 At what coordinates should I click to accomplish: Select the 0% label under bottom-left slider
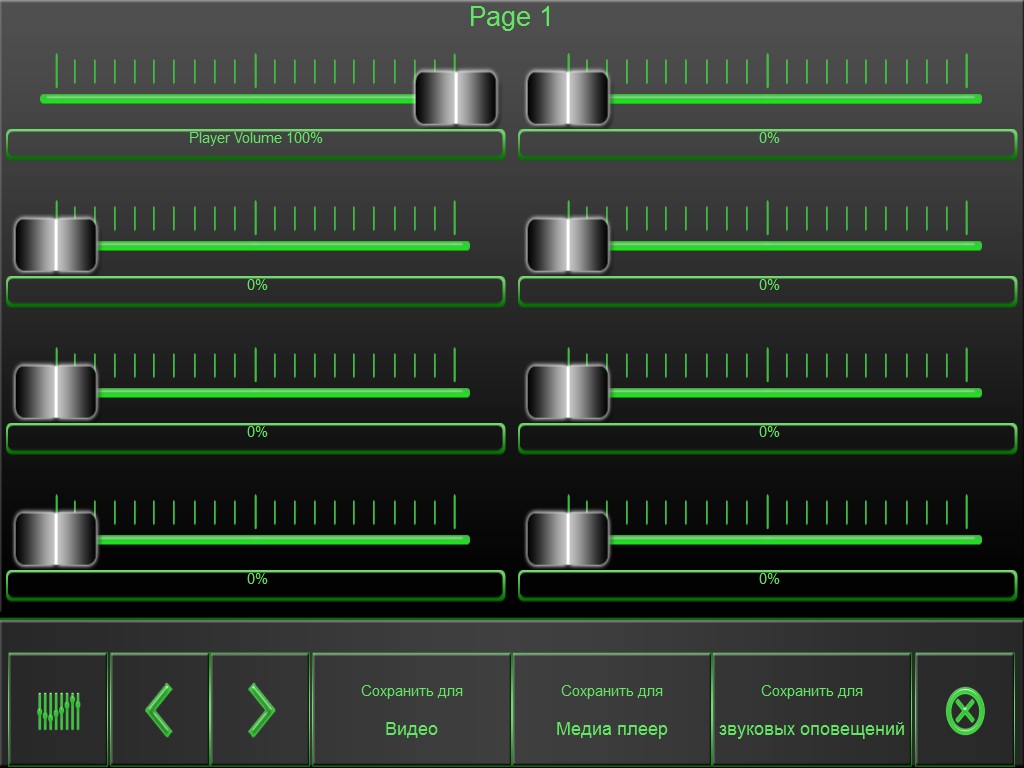(x=256, y=585)
